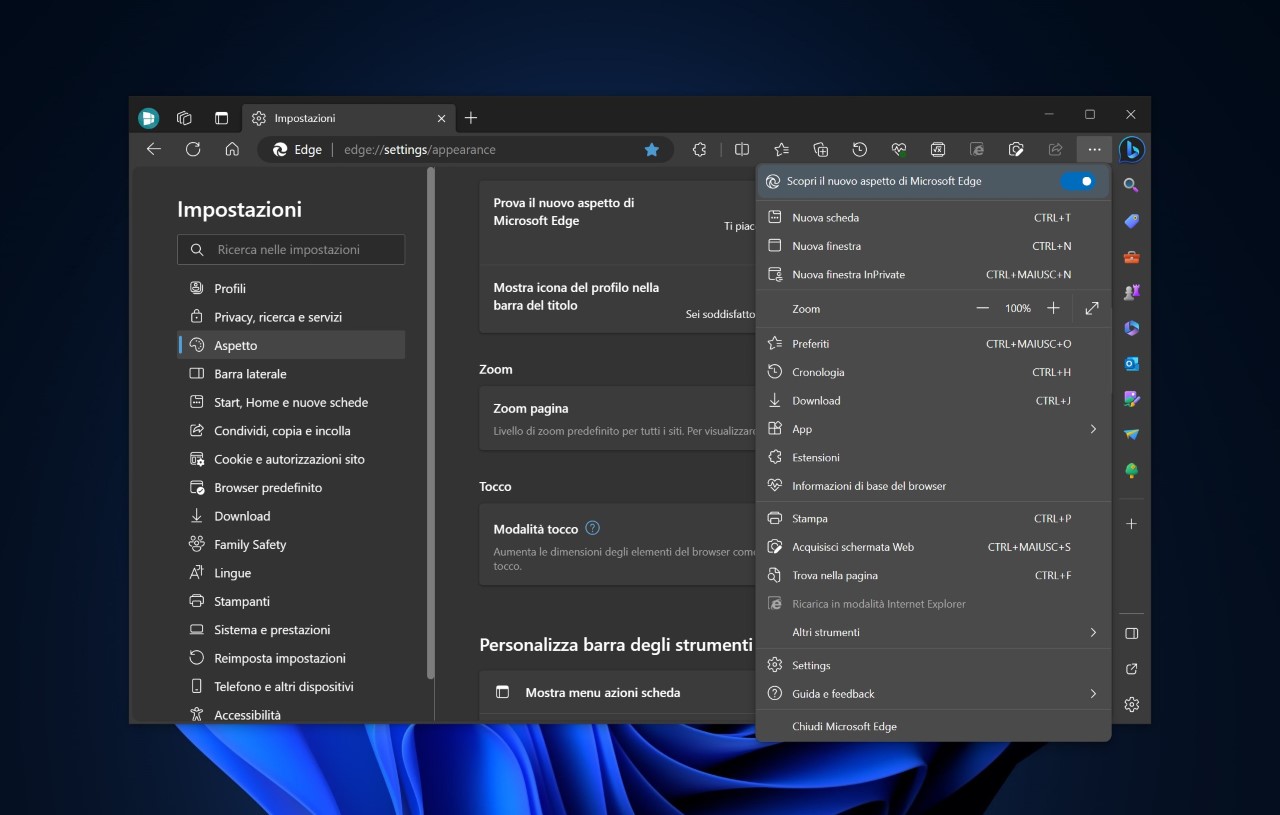Viewport: 1280px width, 815px height.
Task: Open Estensioni from the menu
Action: point(933,457)
